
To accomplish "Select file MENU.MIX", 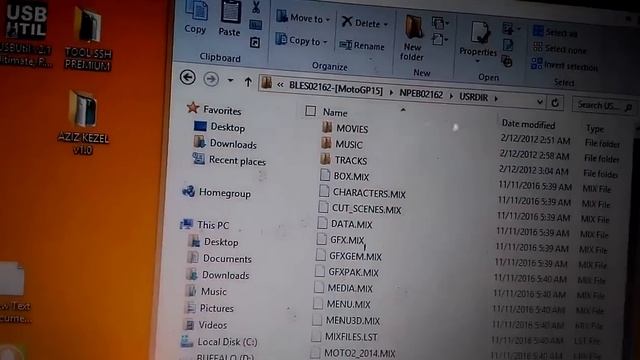I will tap(348, 304).
